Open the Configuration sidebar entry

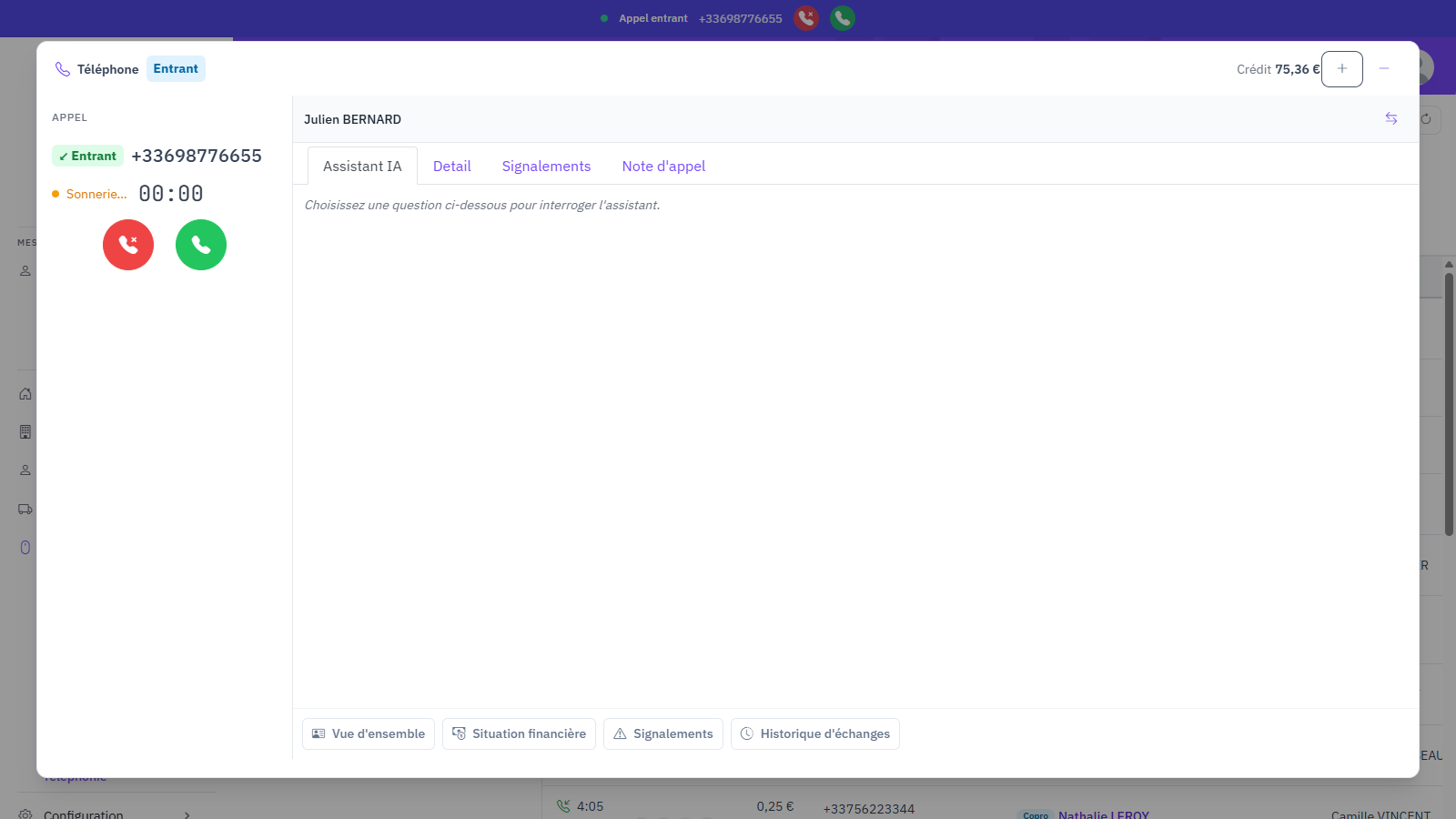pyautogui.click(x=105, y=814)
